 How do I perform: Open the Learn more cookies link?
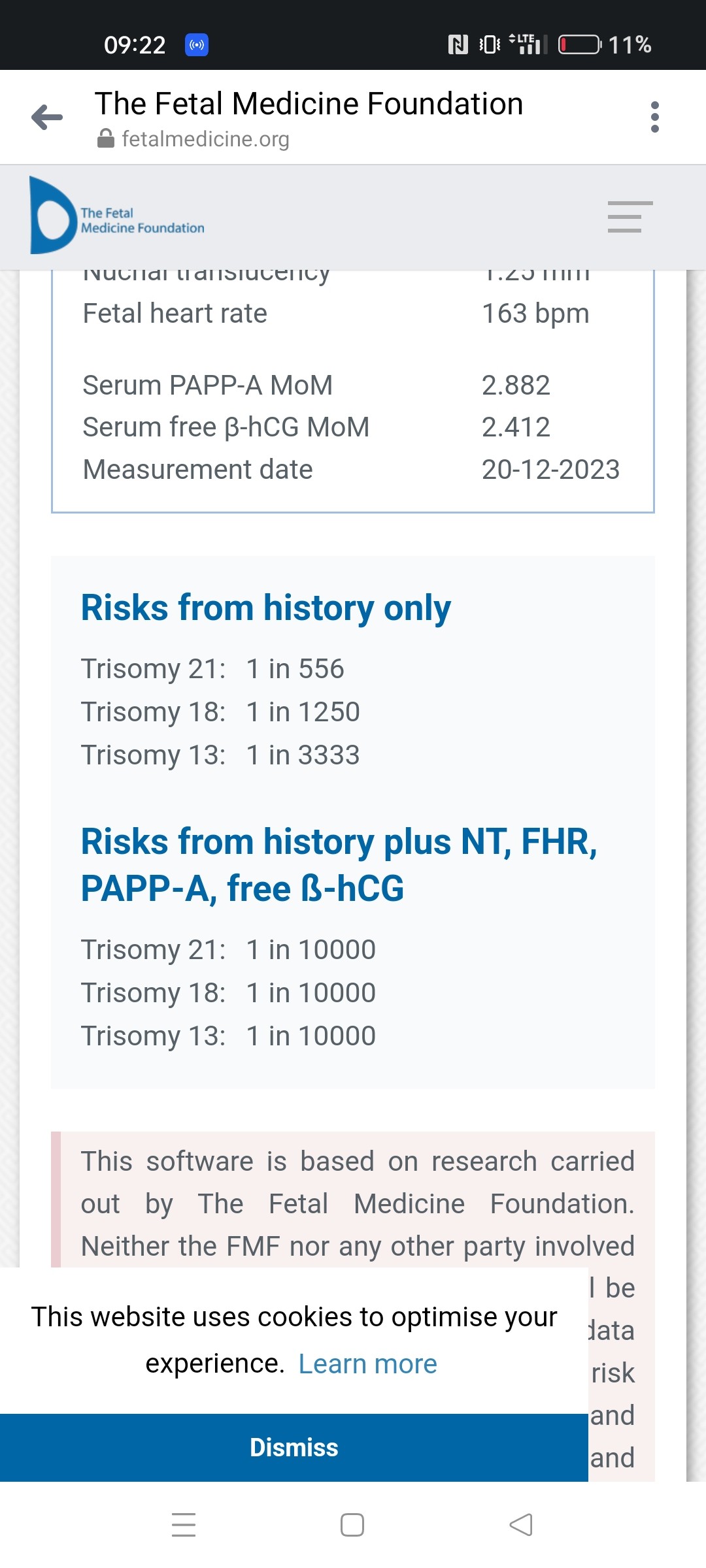(x=367, y=1364)
